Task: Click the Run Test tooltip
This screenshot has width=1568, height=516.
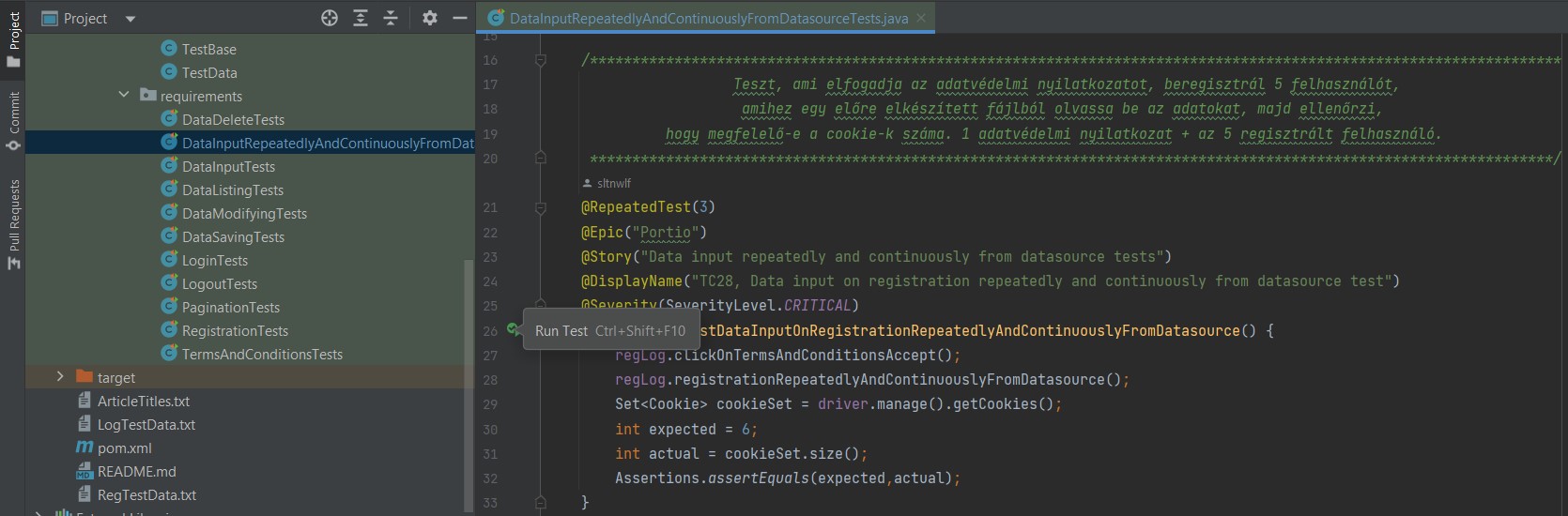Action: (x=610, y=330)
